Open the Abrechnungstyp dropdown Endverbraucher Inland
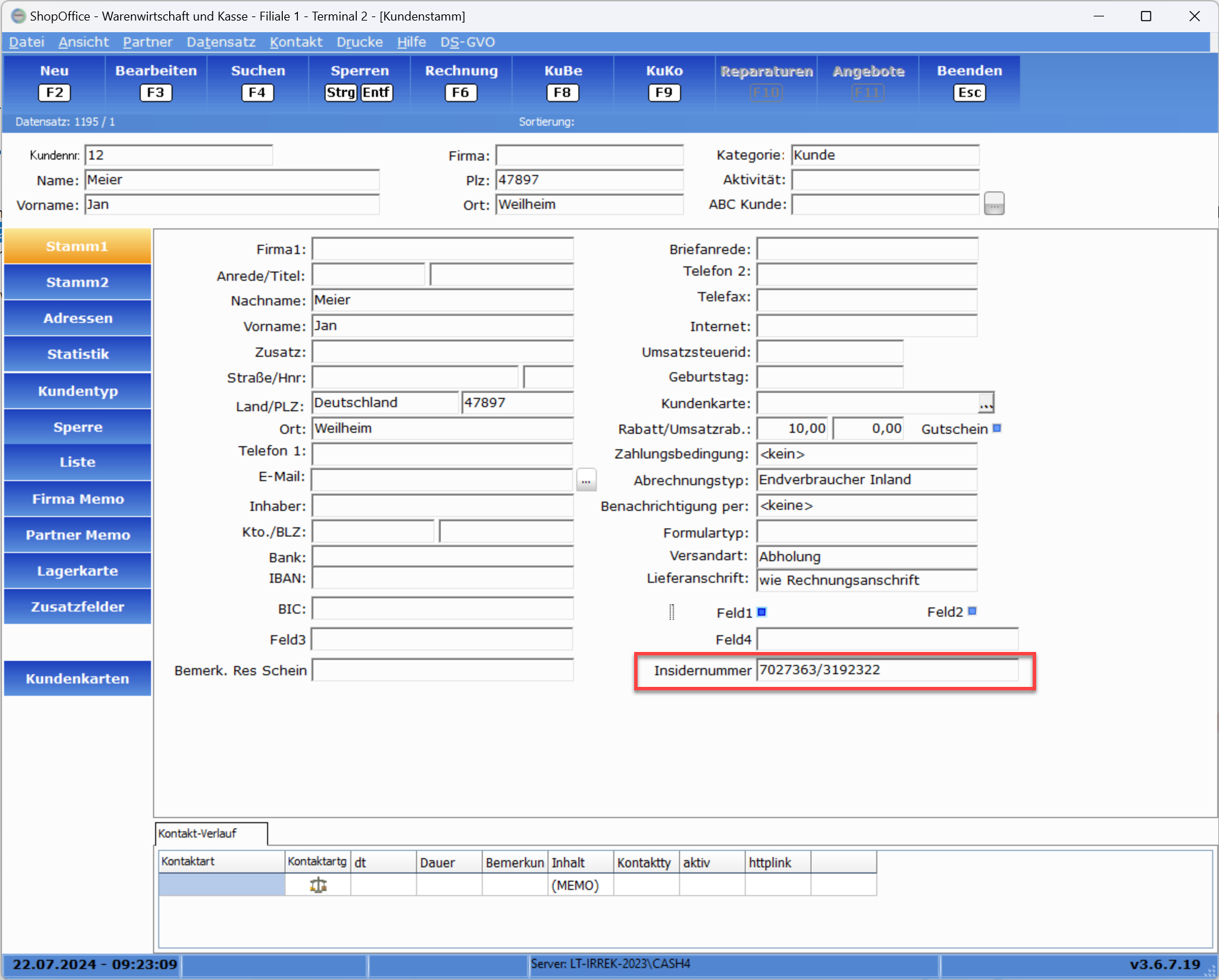Screen dimensions: 1219x980 [867, 479]
